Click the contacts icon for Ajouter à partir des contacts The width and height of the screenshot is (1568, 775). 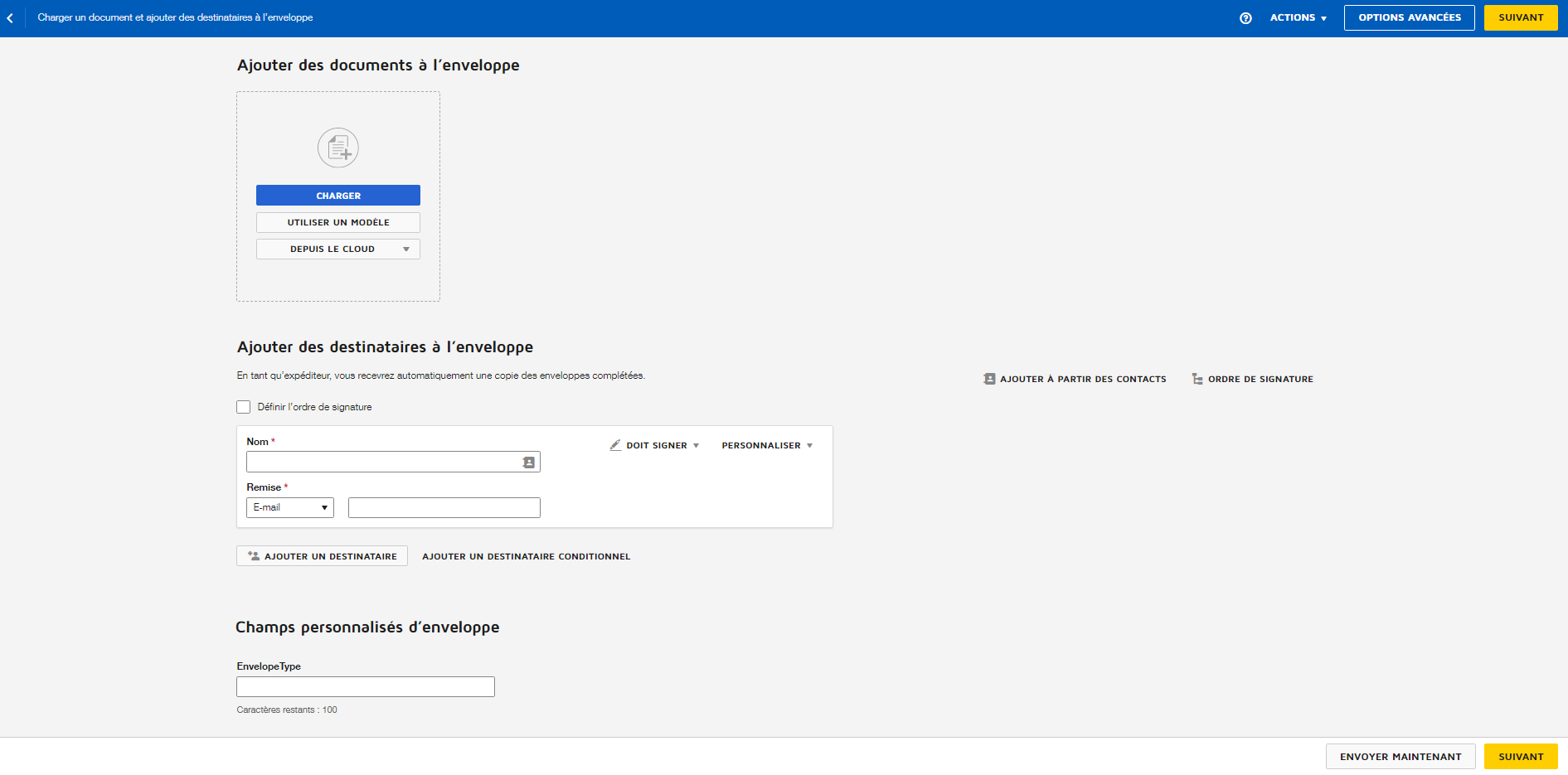click(989, 379)
